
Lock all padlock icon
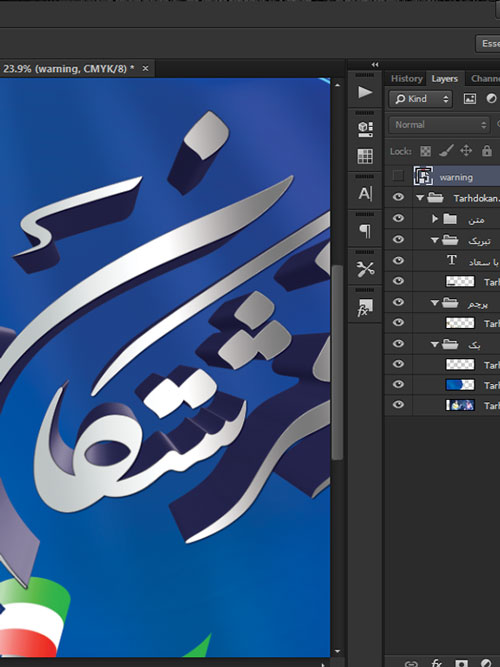(x=487, y=151)
